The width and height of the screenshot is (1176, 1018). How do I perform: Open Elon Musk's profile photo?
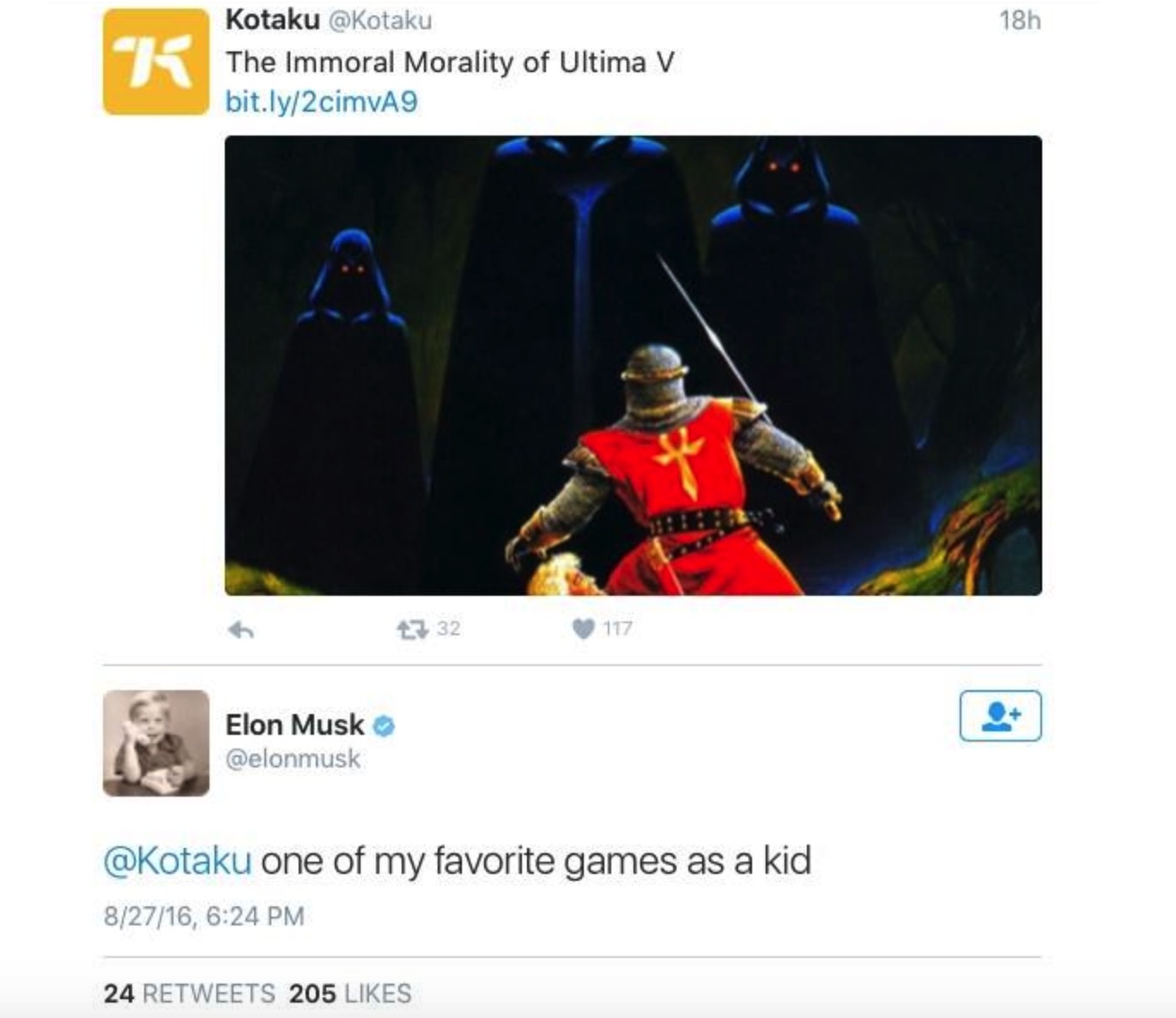(x=155, y=743)
